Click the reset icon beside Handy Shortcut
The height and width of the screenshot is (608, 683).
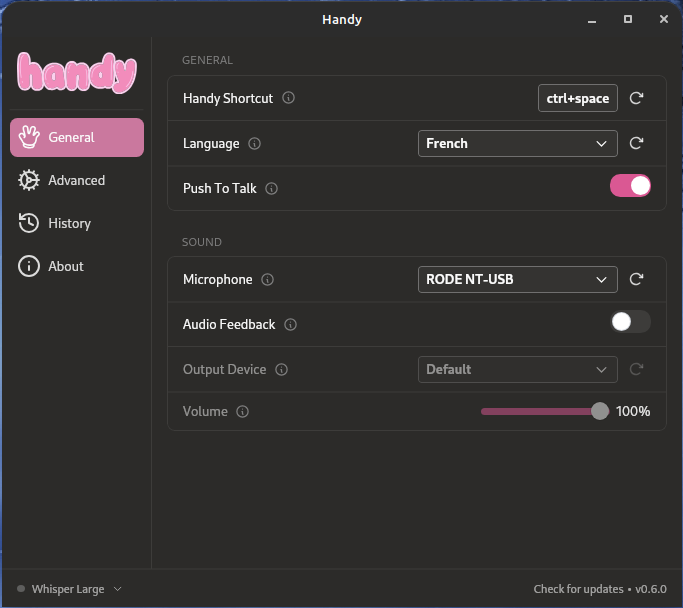coord(636,98)
